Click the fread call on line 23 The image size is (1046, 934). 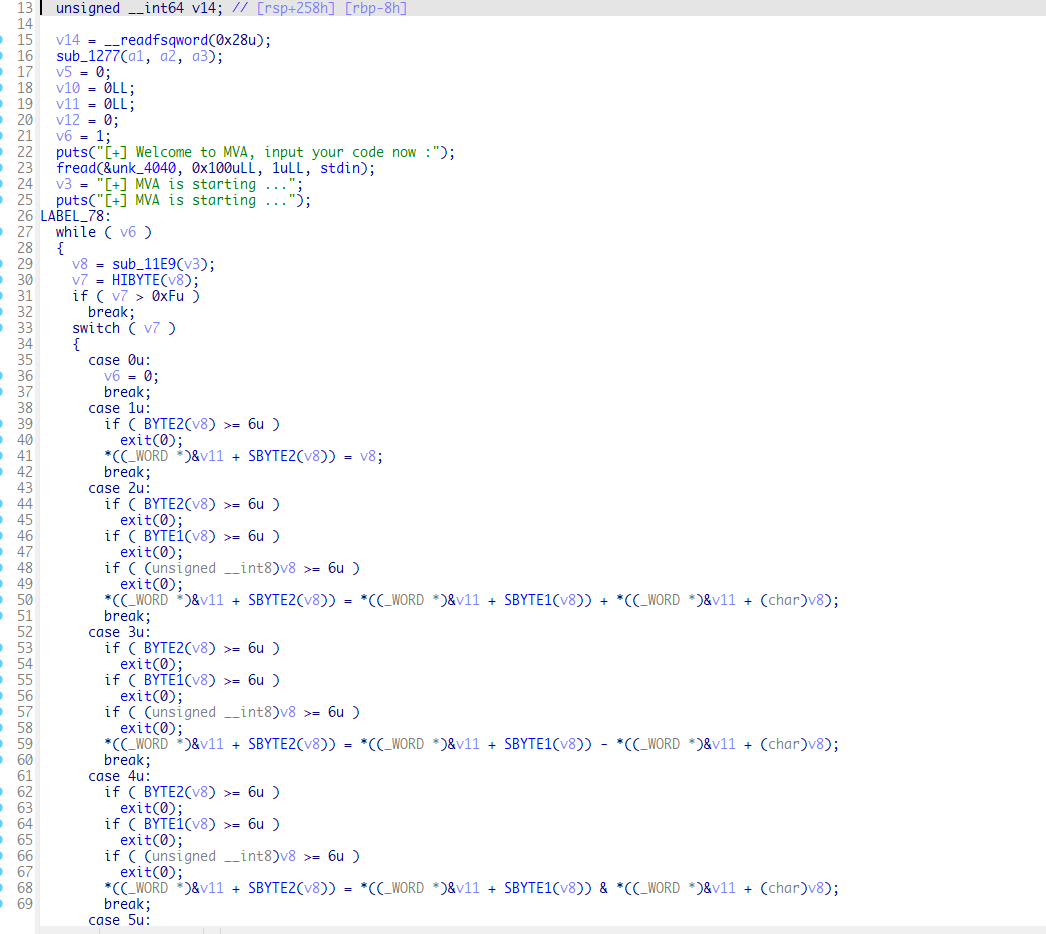pos(78,168)
